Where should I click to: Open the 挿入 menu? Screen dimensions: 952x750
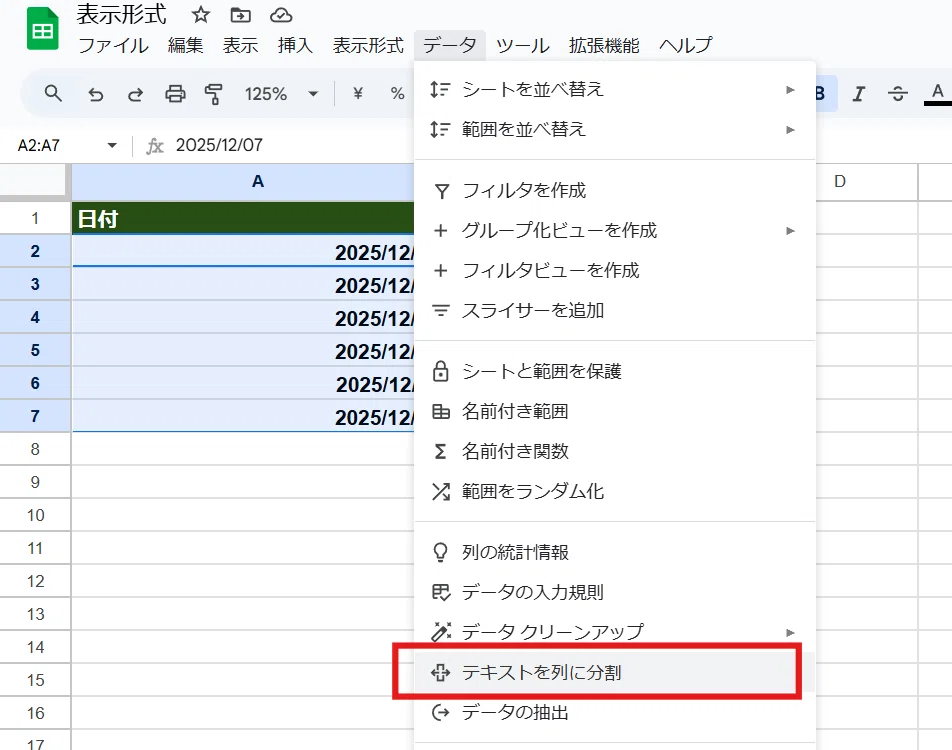click(295, 46)
